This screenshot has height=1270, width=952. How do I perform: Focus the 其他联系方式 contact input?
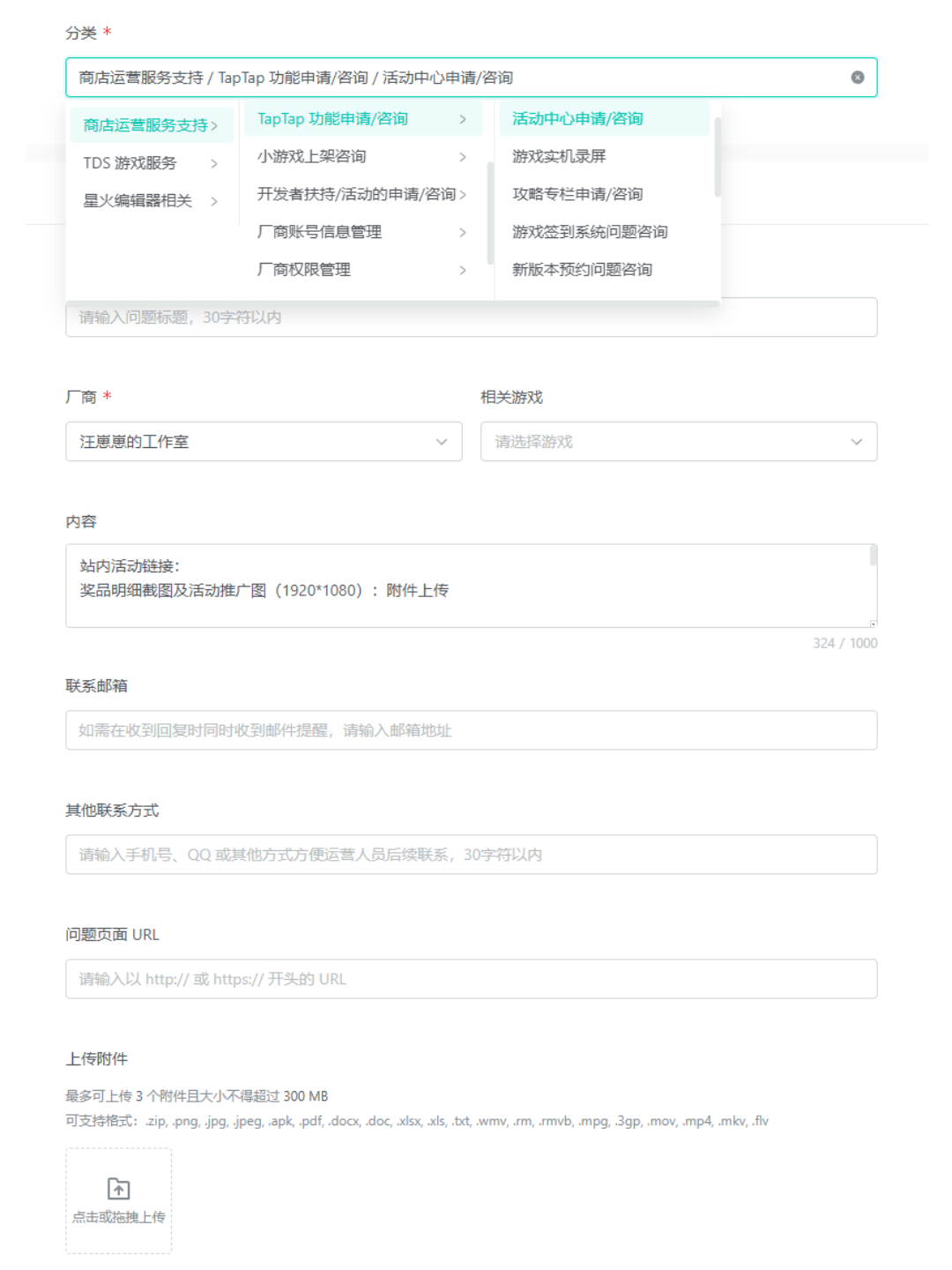pyautogui.click(x=471, y=855)
